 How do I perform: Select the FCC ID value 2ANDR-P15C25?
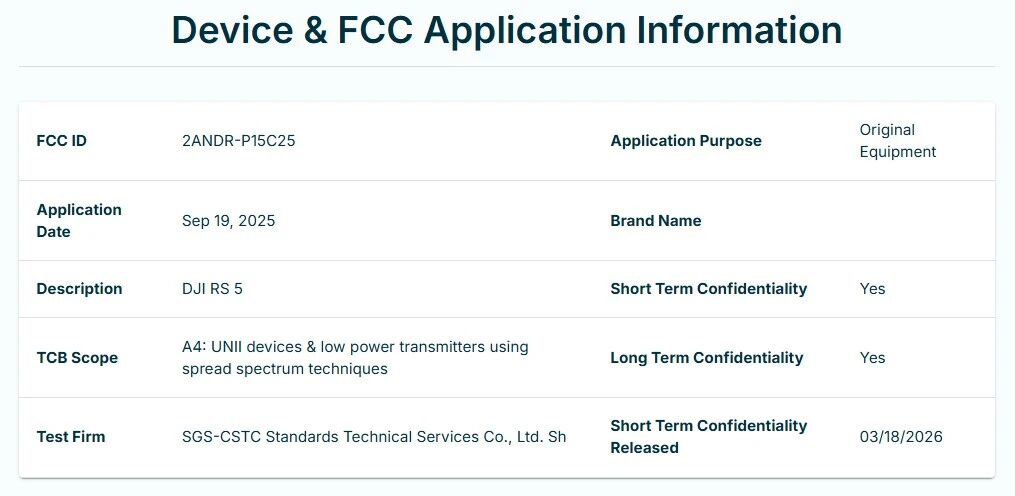pyautogui.click(x=239, y=141)
